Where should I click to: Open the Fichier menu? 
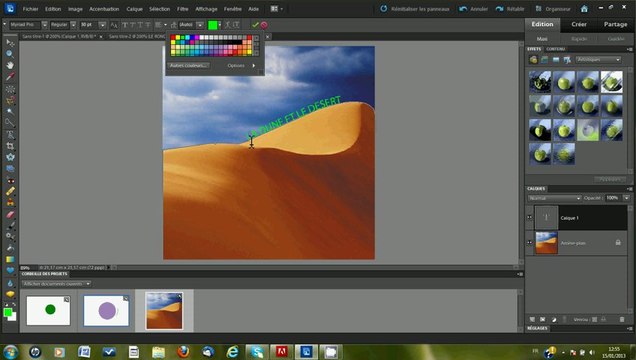click(x=30, y=9)
